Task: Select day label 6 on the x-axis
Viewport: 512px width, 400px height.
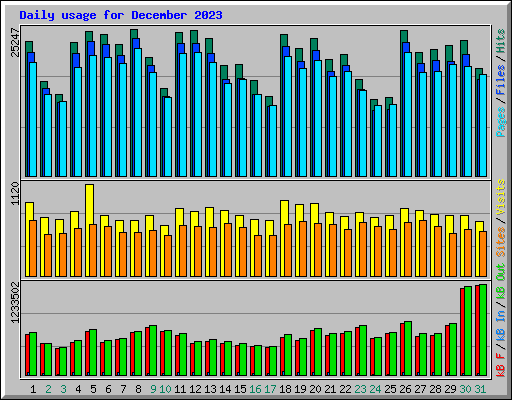Action: [108, 389]
